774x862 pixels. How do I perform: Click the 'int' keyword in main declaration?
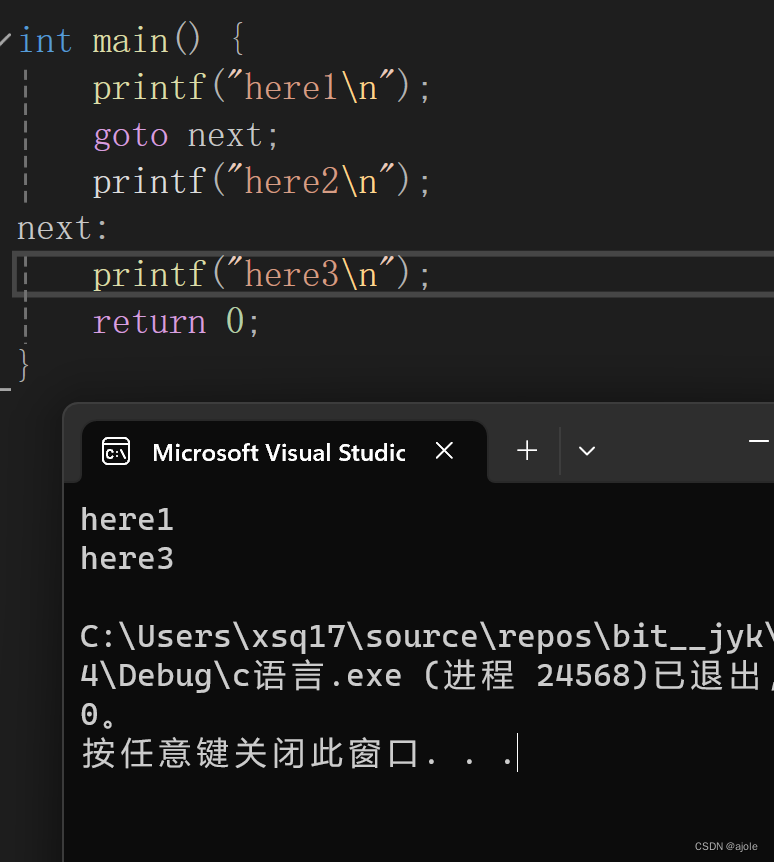(x=45, y=41)
